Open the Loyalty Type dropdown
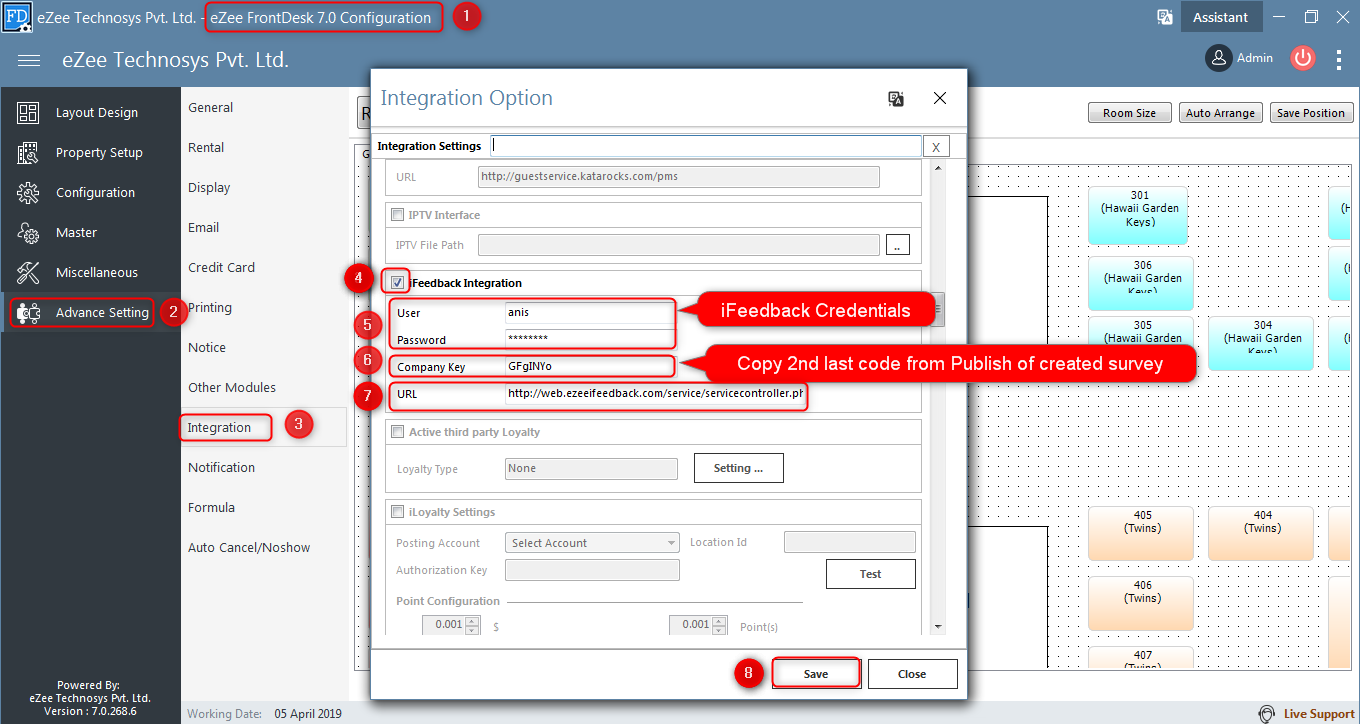 tap(591, 468)
